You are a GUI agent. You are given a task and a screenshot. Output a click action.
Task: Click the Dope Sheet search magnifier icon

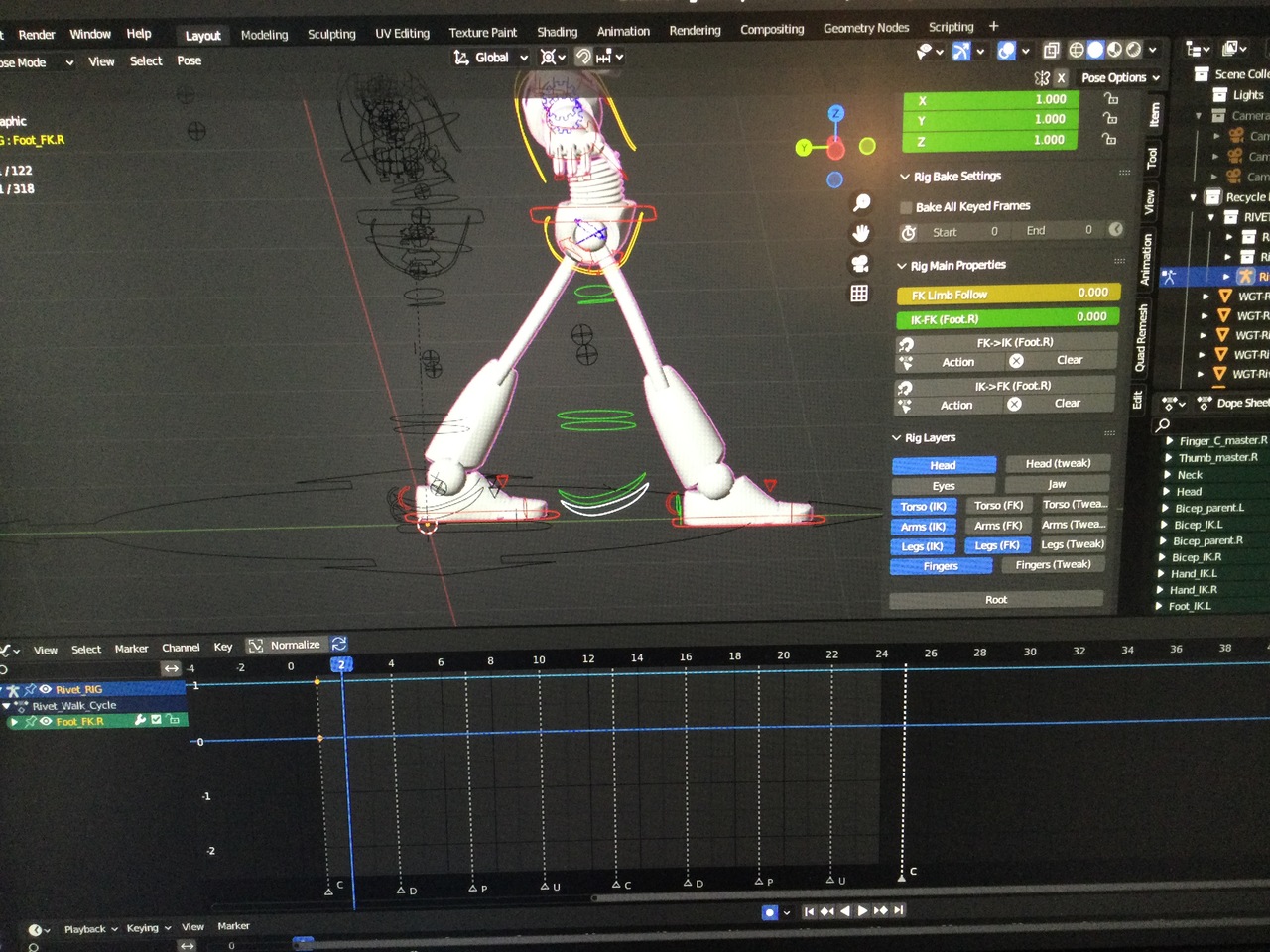pos(1163,424)
